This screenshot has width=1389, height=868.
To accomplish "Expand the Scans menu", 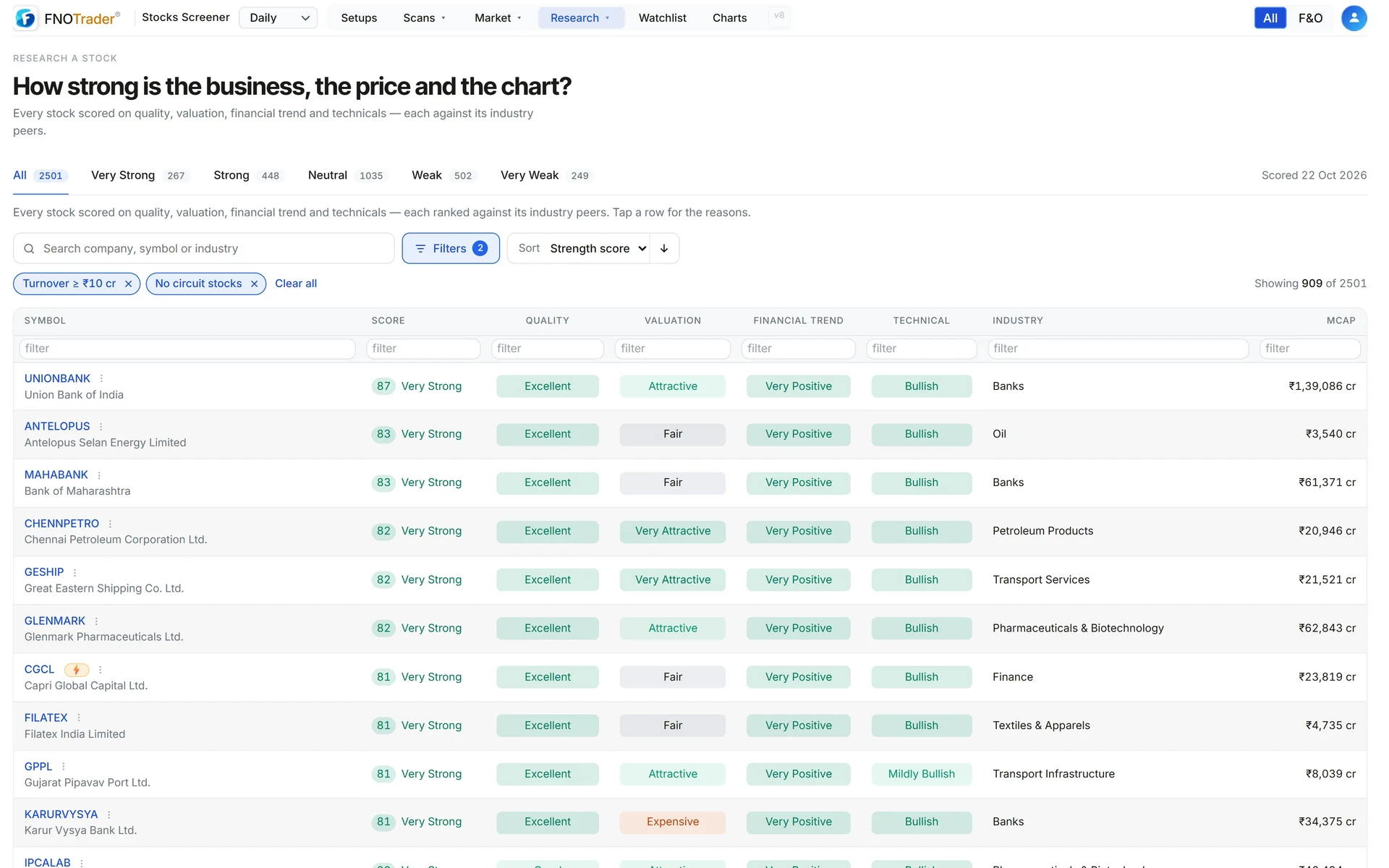I will (x=424, y=18).
